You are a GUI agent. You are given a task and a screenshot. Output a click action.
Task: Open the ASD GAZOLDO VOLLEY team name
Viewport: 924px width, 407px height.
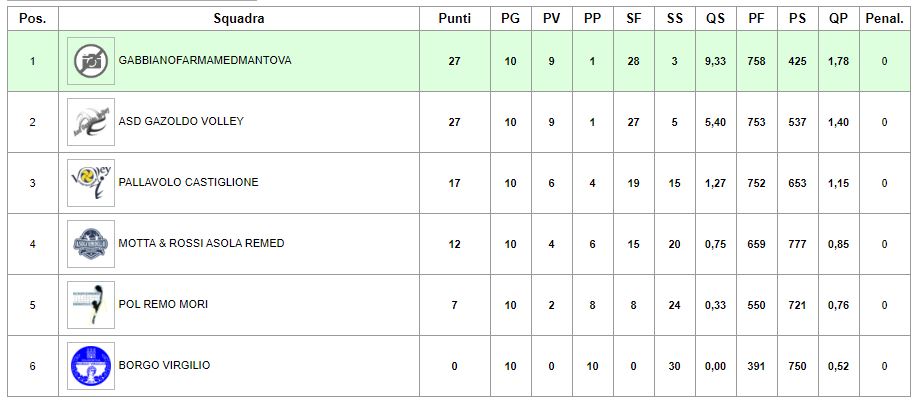coord(181,121)
